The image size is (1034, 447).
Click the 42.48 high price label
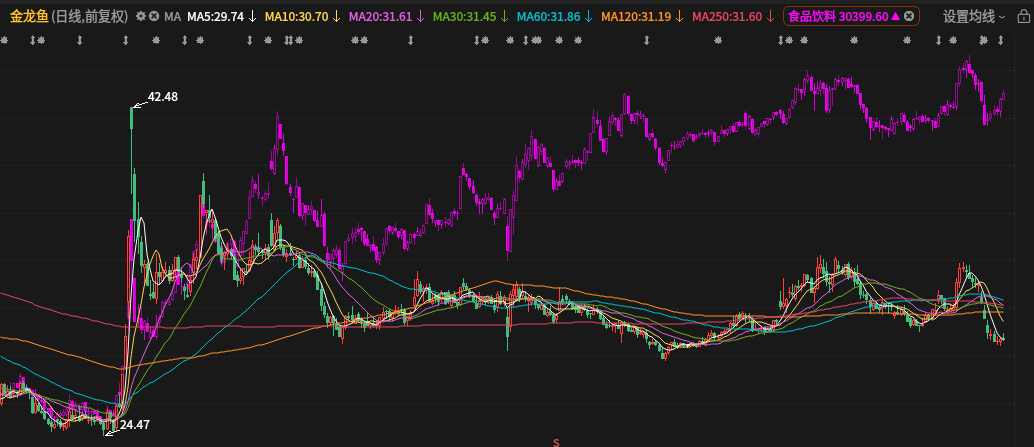pyautogui.click(x=162, y=97)
